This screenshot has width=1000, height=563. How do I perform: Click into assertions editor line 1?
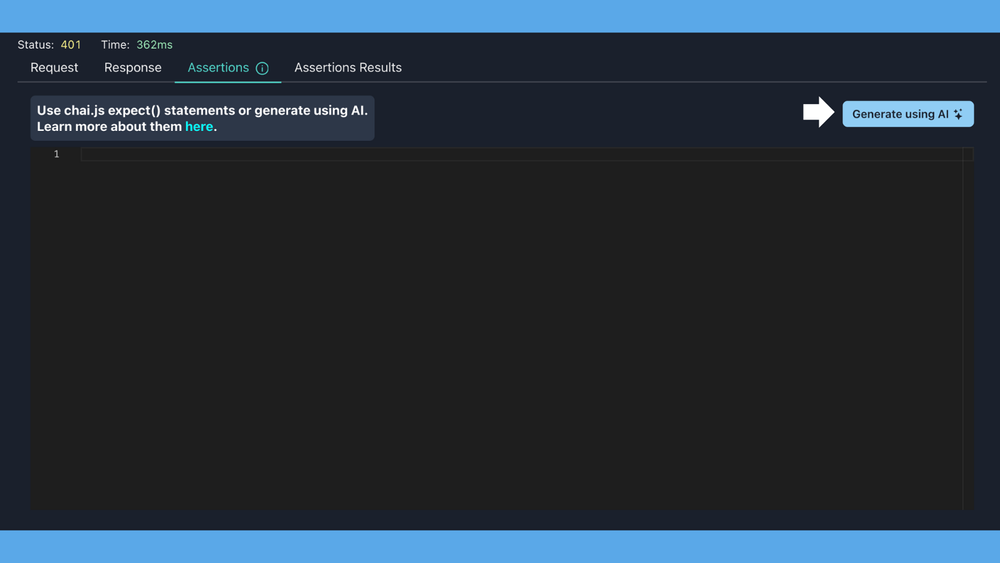coord(527,154)
